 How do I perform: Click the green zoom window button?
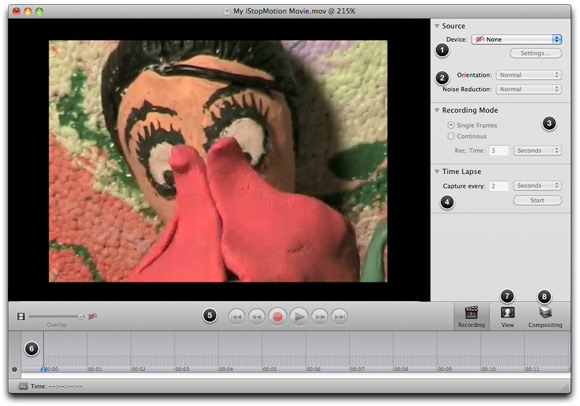pos(39,11)
